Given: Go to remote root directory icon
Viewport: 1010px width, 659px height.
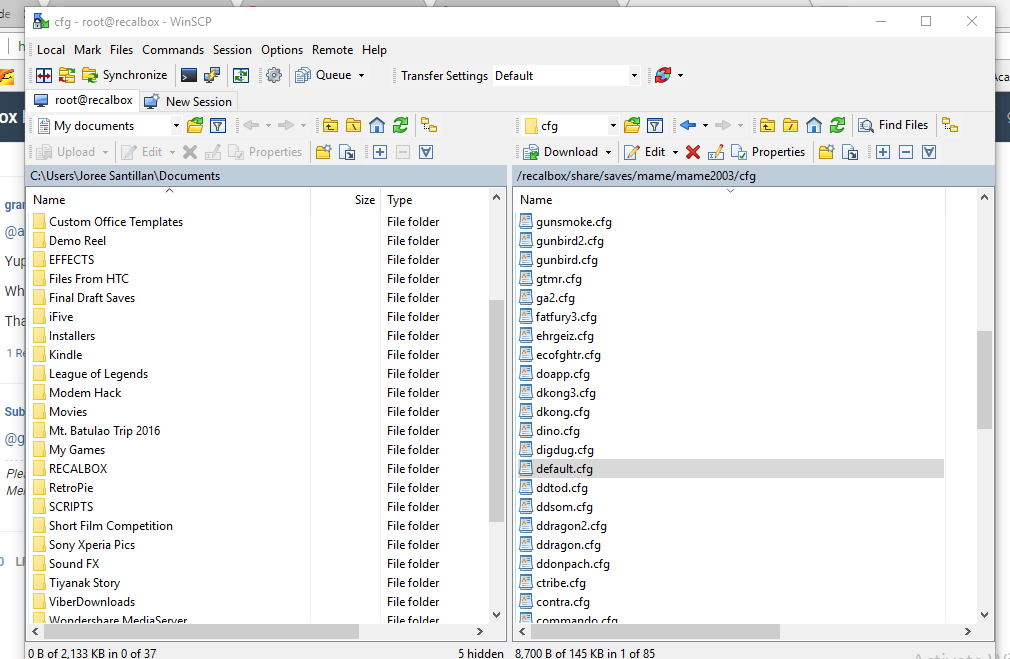Looking at the screenshot, I should tap(790, 126).
